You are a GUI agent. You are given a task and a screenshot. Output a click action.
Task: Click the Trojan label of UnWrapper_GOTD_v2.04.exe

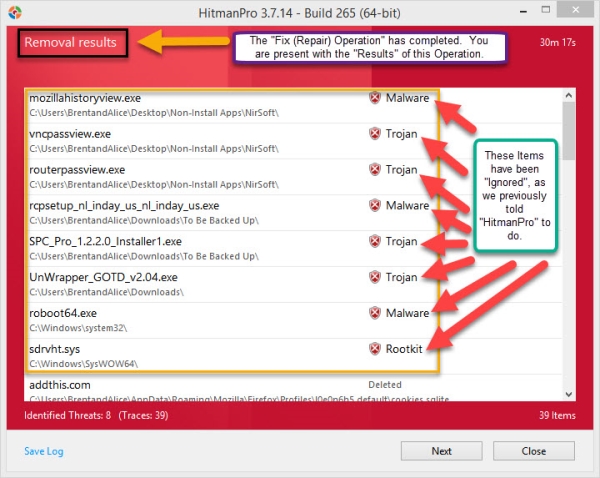point(401,277)
